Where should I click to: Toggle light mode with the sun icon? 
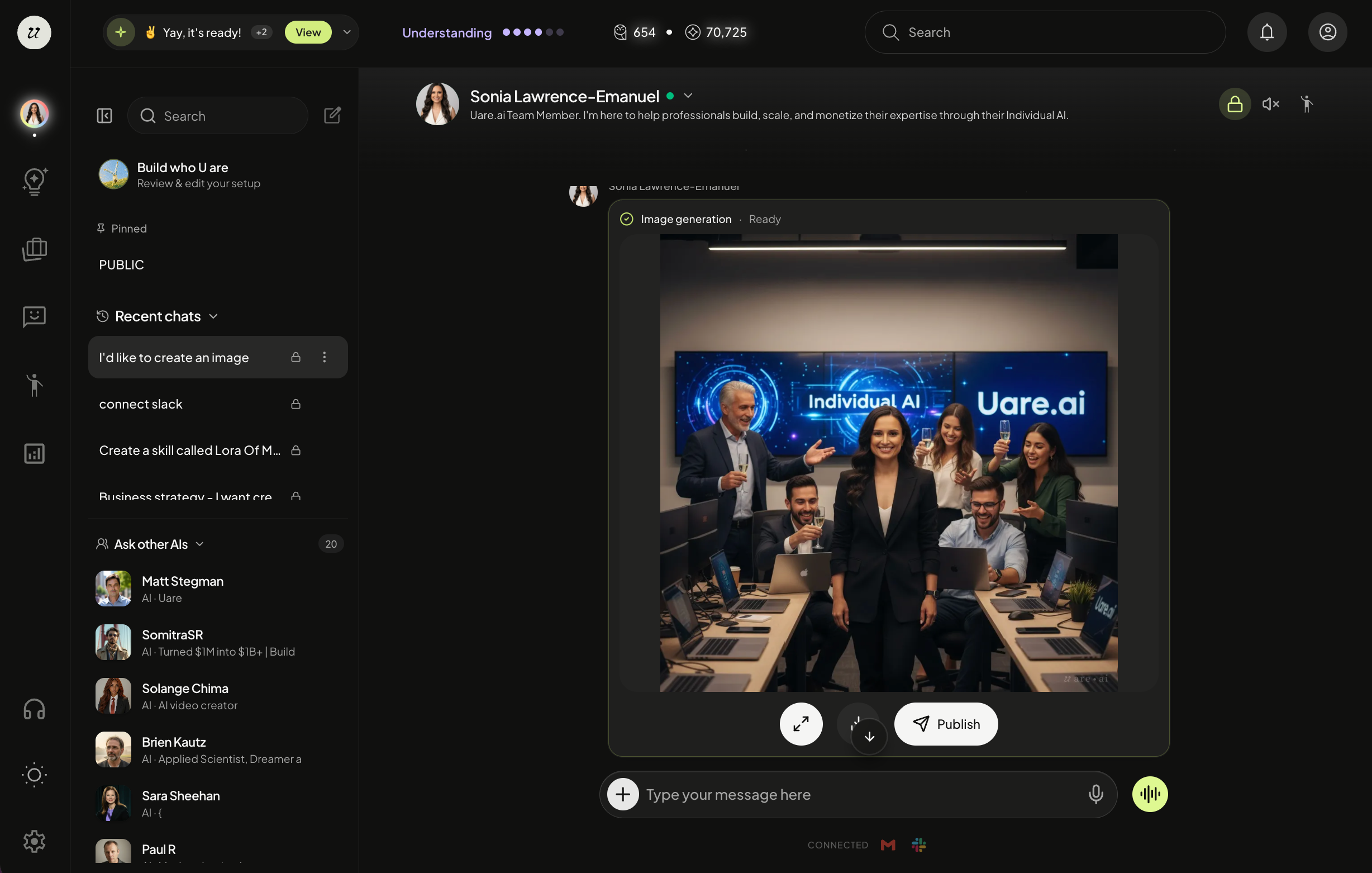(x=34, y=775)
